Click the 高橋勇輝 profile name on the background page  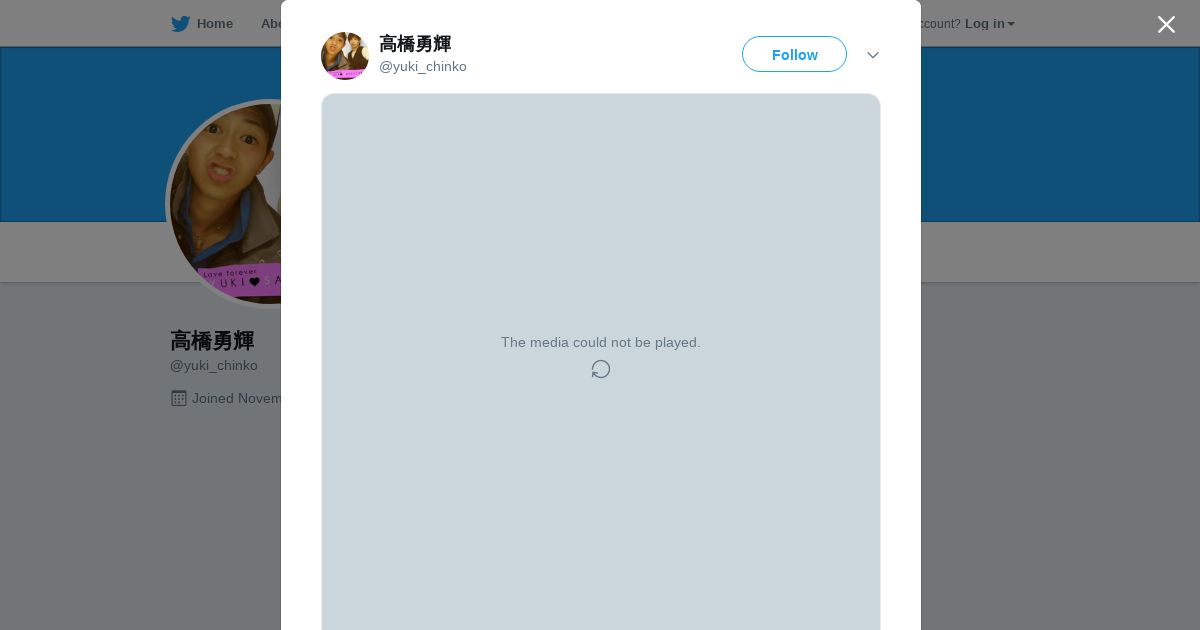(212, 341)
